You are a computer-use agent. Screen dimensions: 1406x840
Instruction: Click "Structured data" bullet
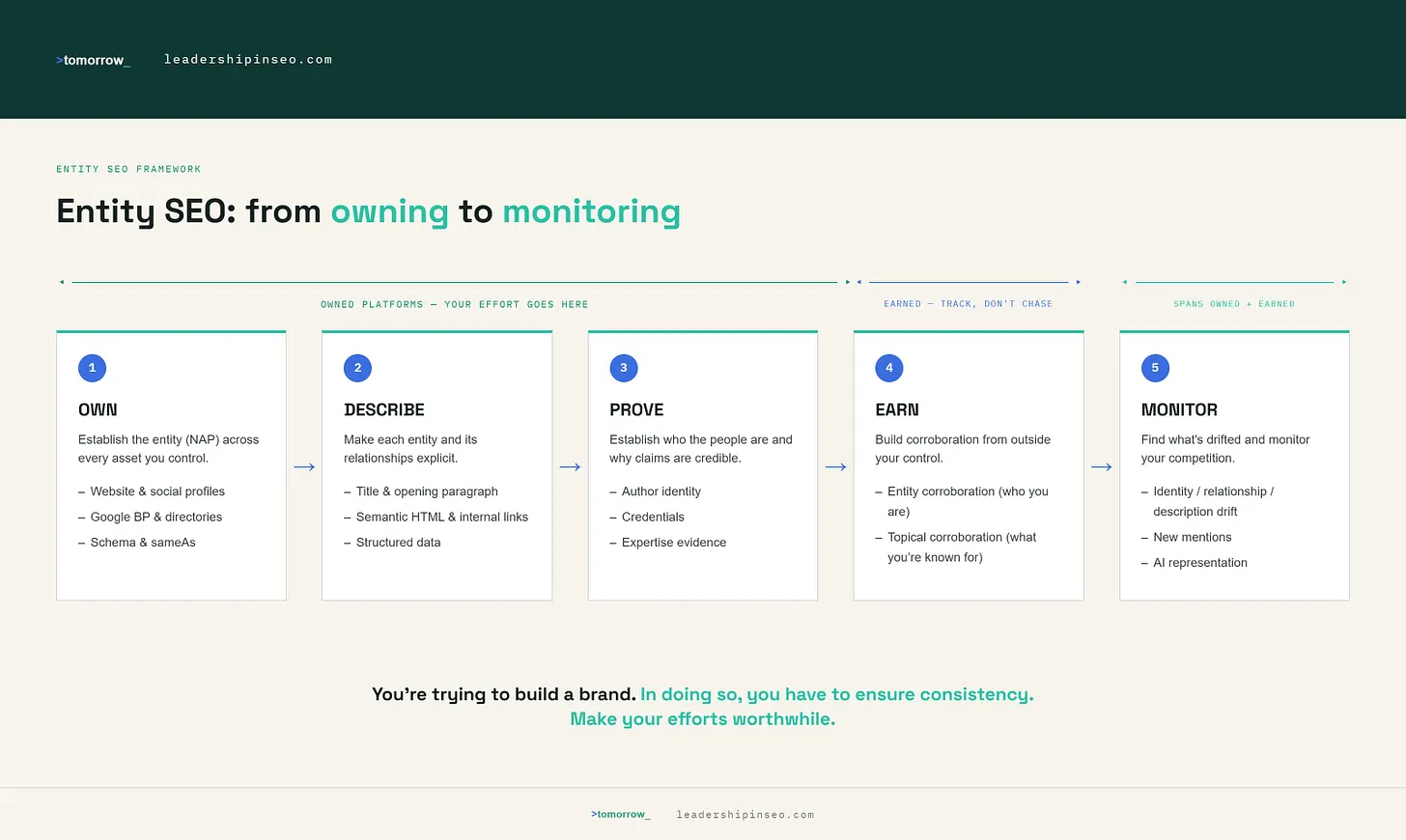pyautogui.click(x=398, y=543)
